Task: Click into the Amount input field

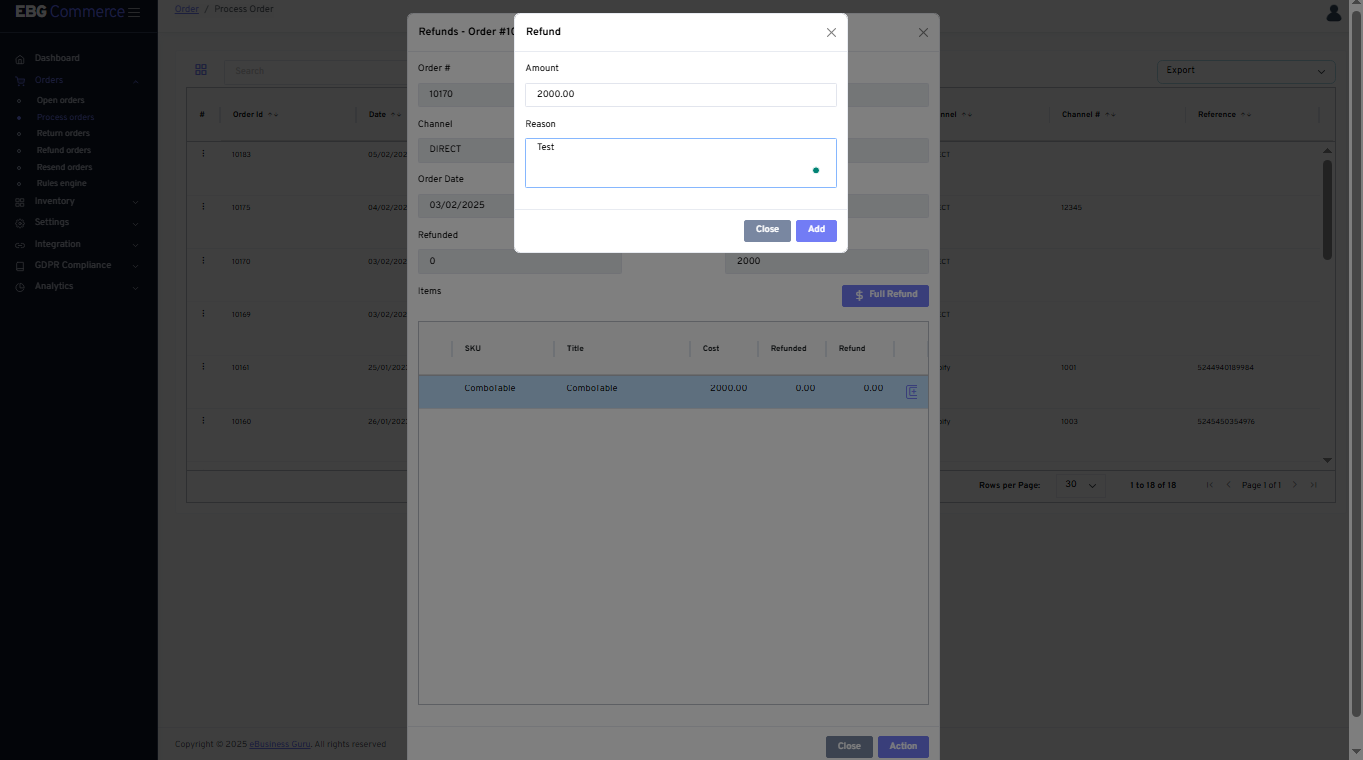Action: click(x=680, y=95)
